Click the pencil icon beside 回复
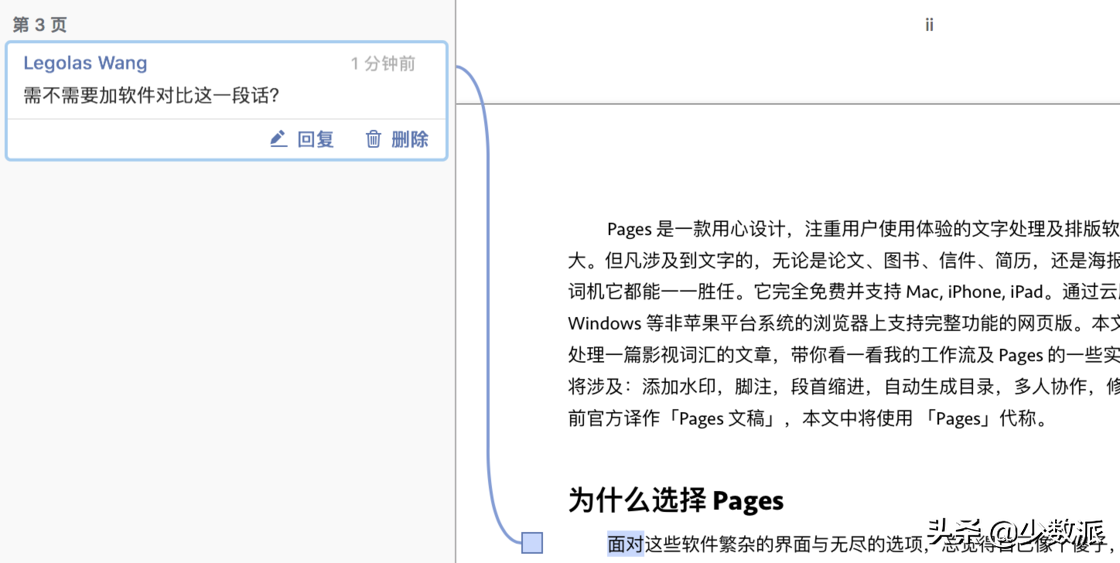Image resolution: width=1120 pixels, height=563 pixels. pos(278,139)
